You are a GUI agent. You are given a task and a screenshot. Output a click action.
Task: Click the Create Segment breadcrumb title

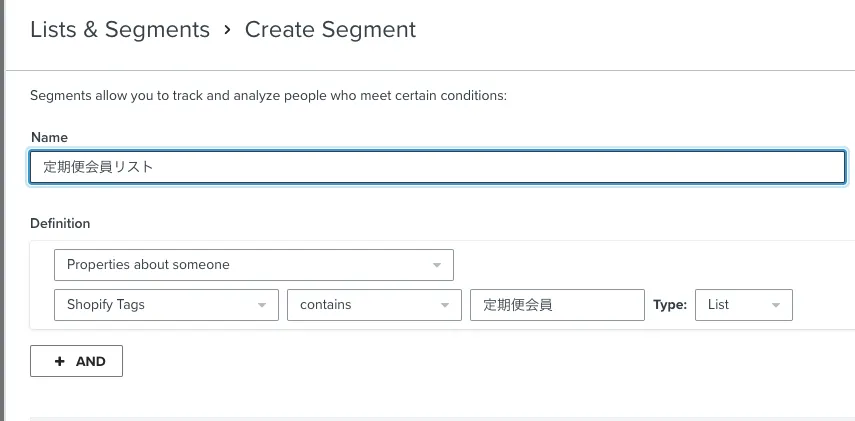pyautogui.click(x=330, y=29)
